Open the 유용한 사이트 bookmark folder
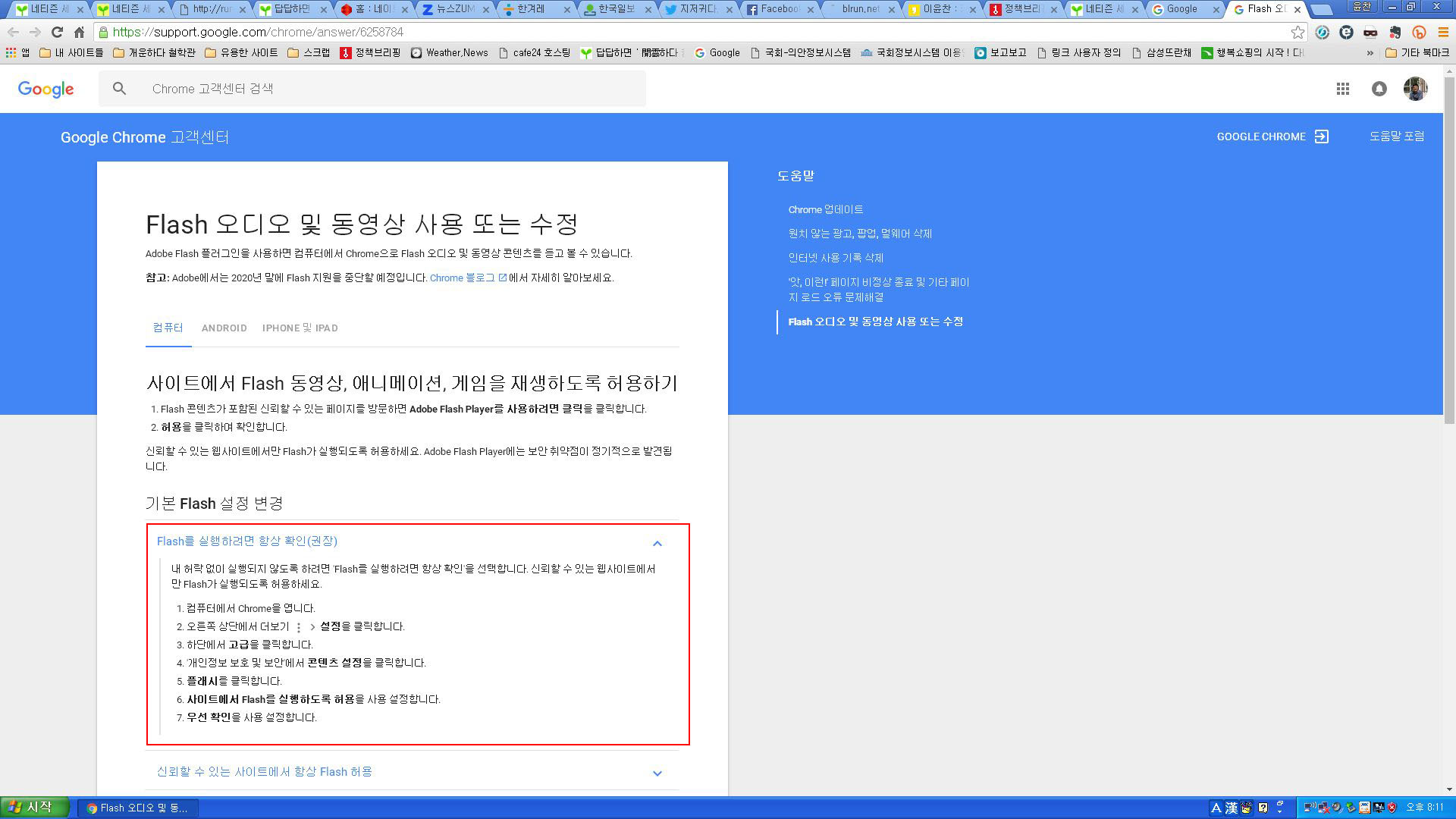 coord(241,53)
